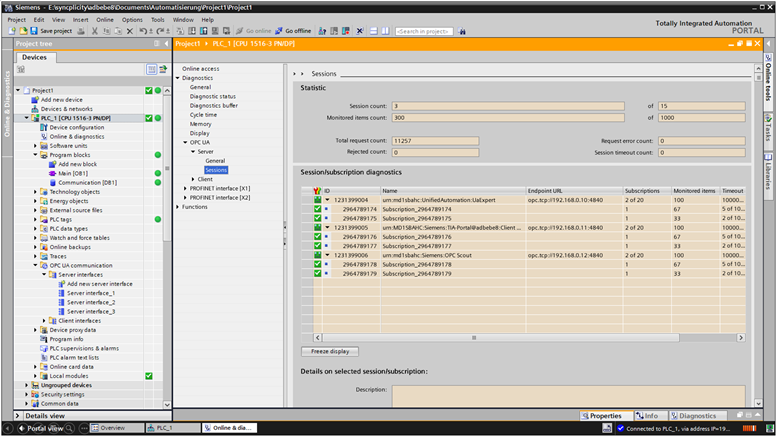This screenshot has width=776, height=436.
Task: Switch to the Diagnostics tab at bottom
Action: 697,416
